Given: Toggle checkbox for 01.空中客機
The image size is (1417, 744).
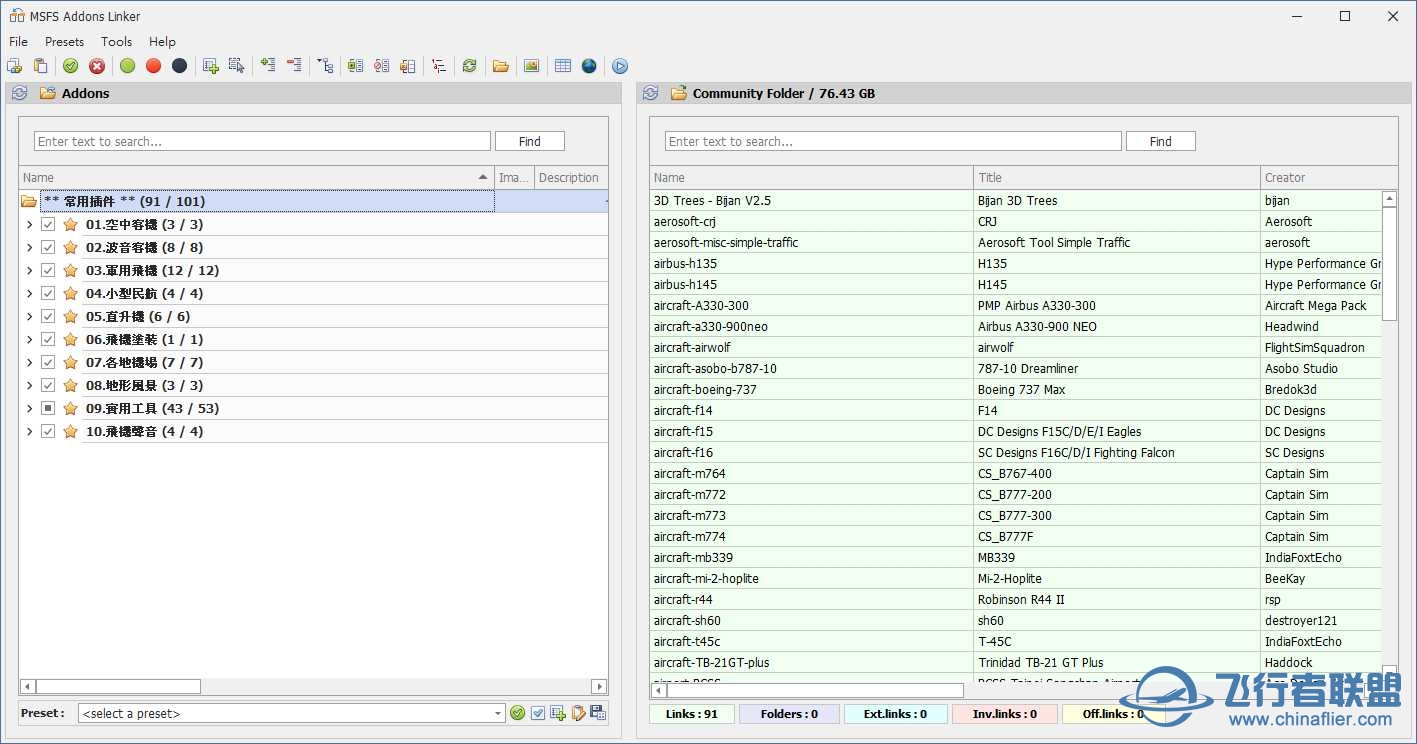Looking at the screenshot, I should click(48, 224).
